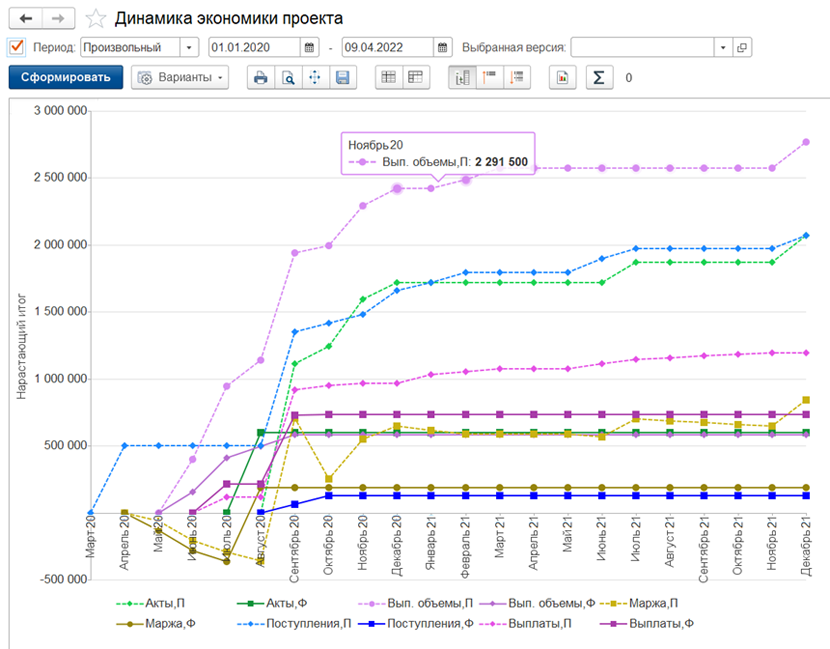Click the end date field 09.04.2022
The image size is (830, 649).
tap(388, 47)
